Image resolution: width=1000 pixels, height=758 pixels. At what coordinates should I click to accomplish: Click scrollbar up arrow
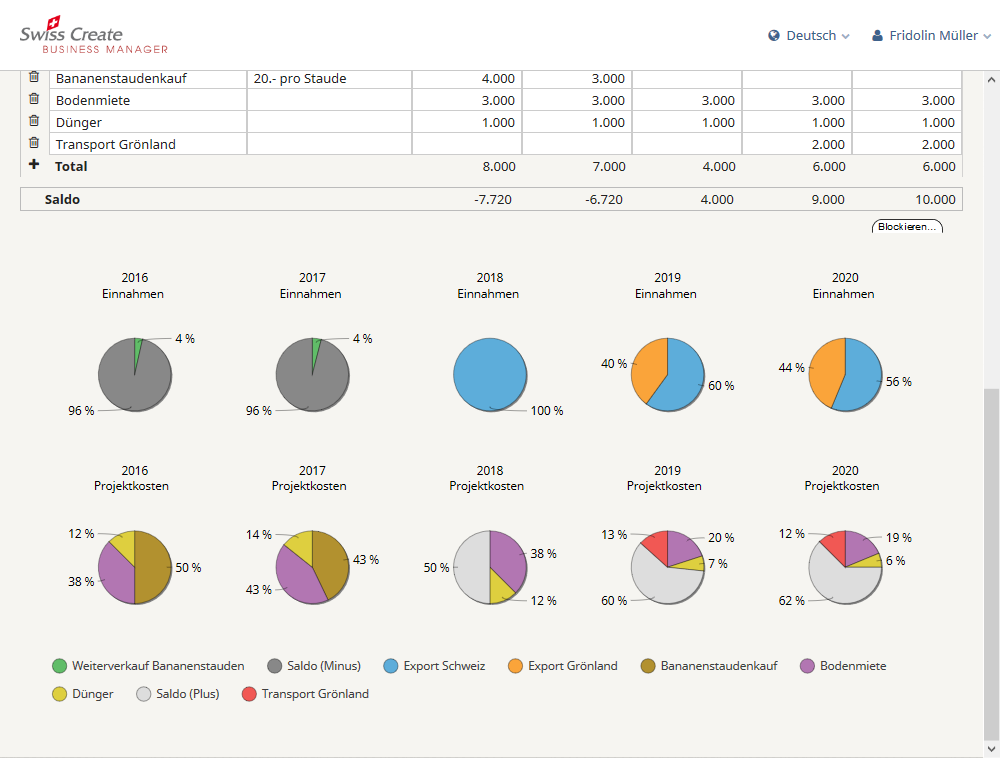point(991,80)
